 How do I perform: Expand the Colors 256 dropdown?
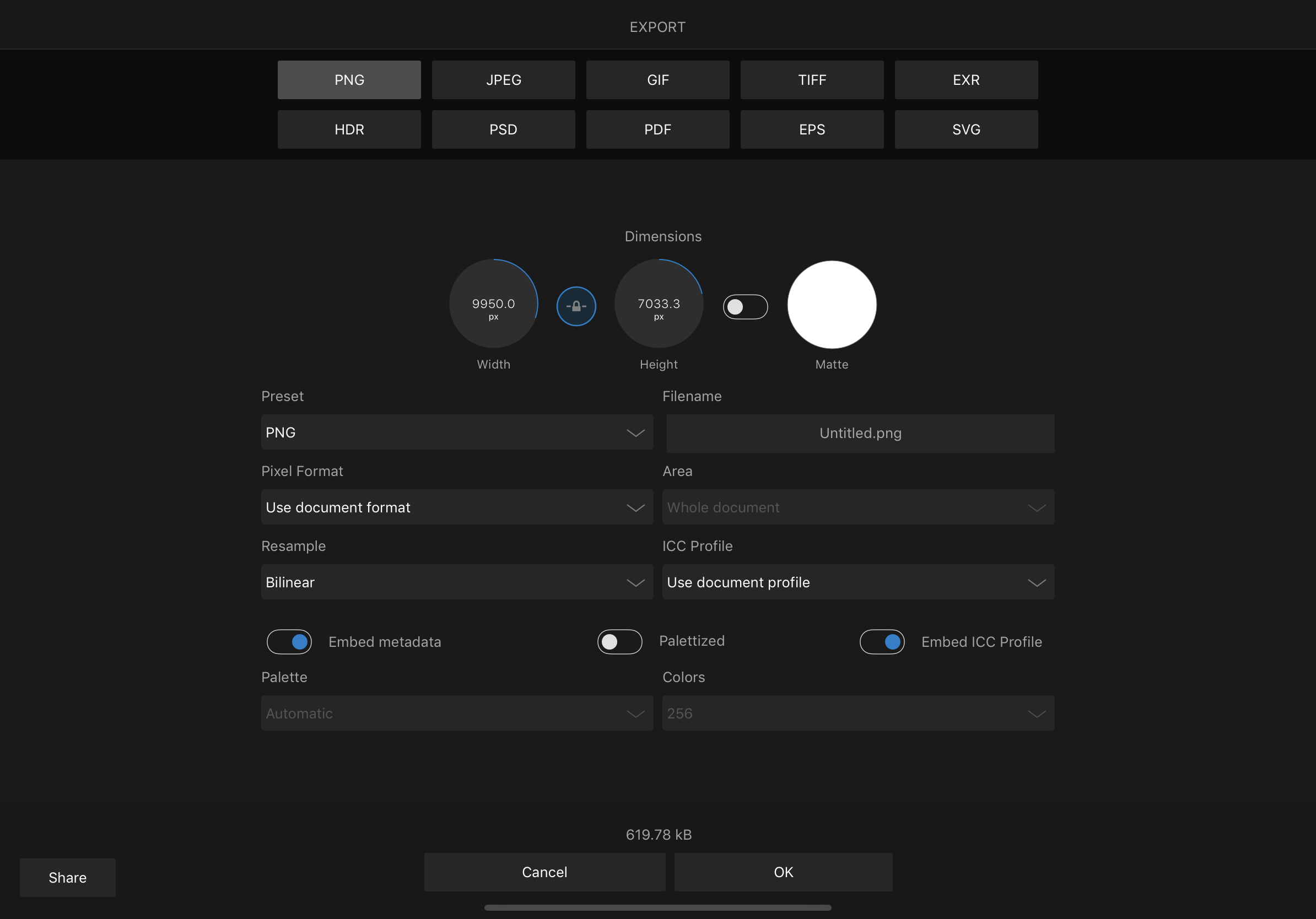(858, 713)
